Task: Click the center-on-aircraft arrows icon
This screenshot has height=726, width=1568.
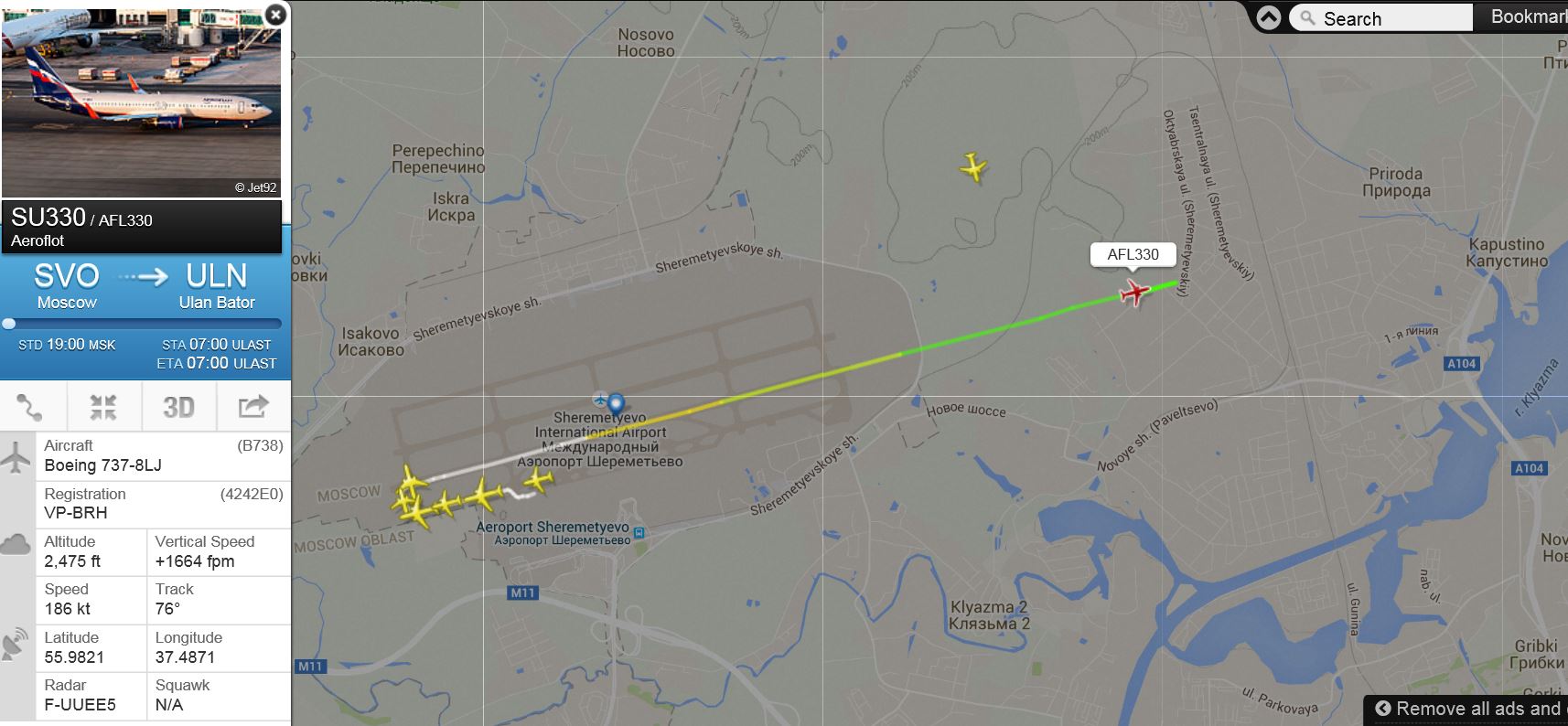Action: pos(103,407)
